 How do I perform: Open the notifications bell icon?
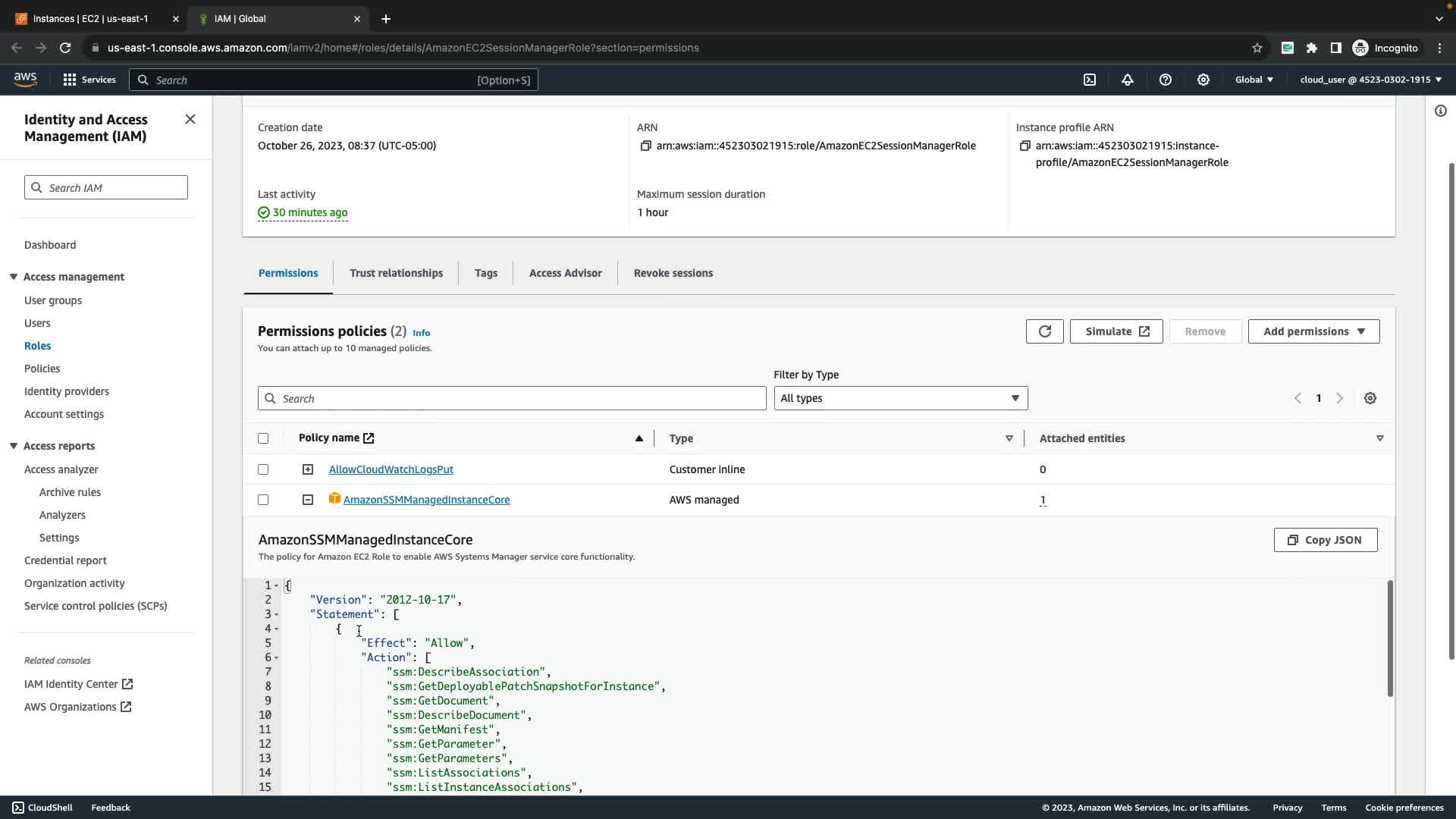pos(1128,80)
